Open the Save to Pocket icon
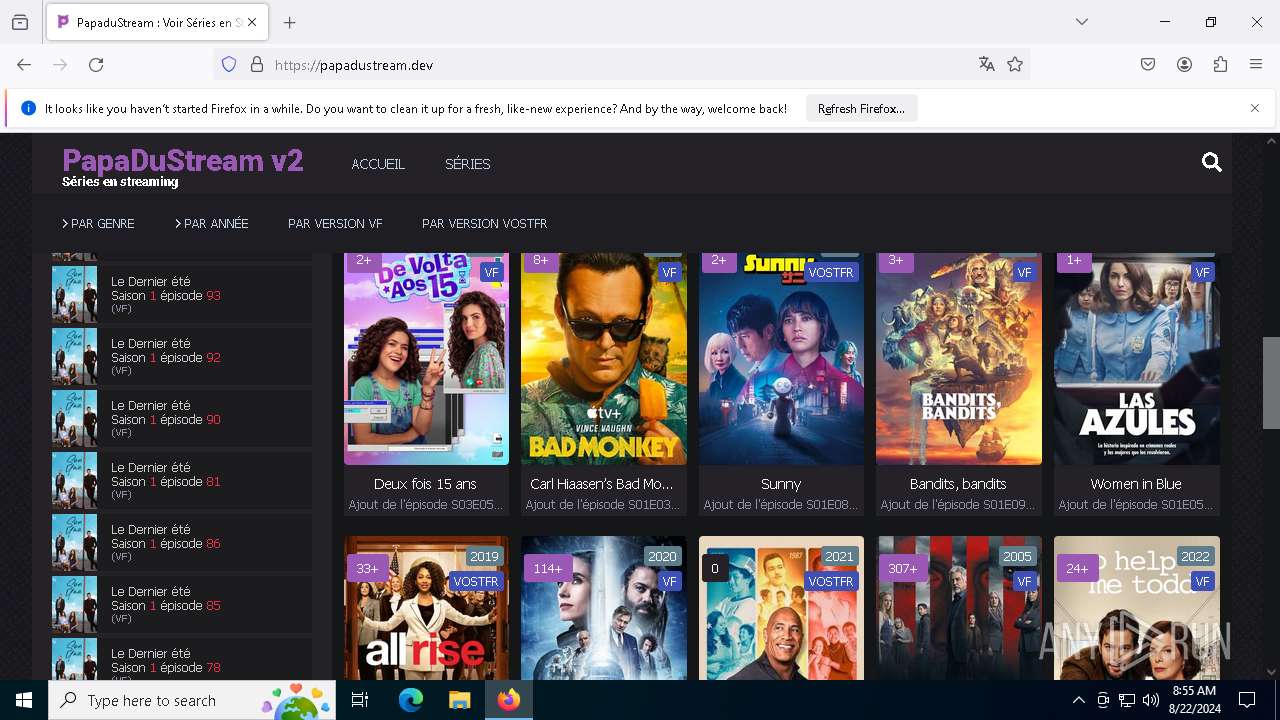The width and height of the screenshot is (1280, 720). tap(1148, 65)
